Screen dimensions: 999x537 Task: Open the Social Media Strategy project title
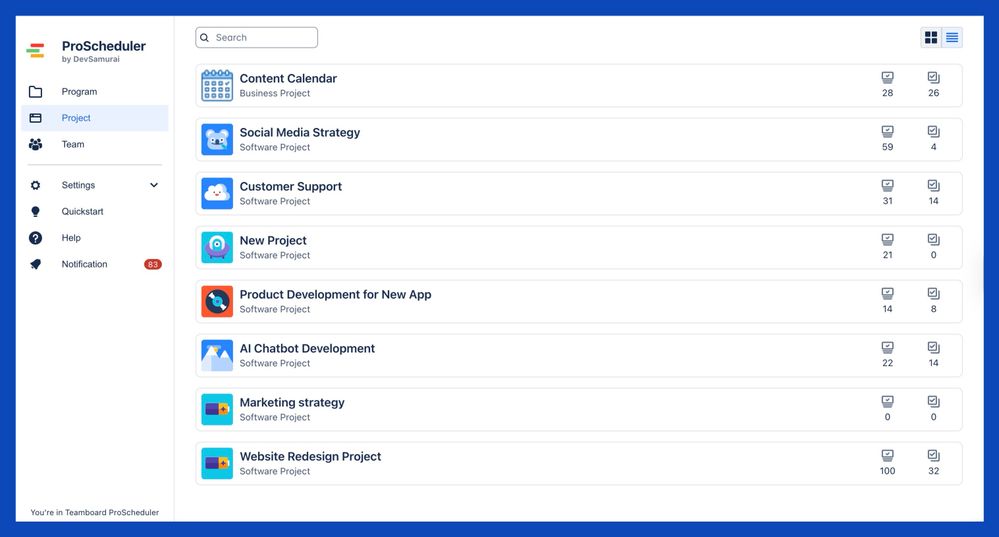tap(299, 132)
